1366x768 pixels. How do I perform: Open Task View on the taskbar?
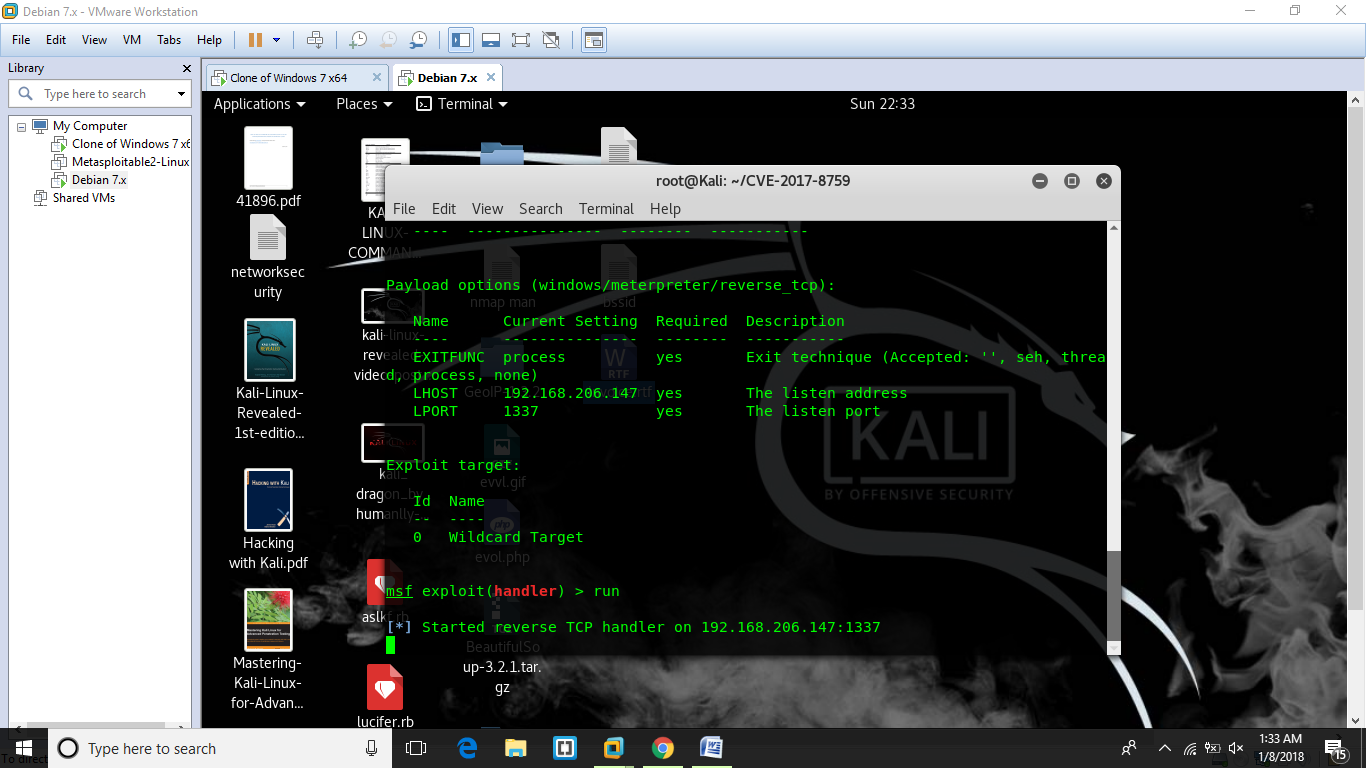[416, 748]
